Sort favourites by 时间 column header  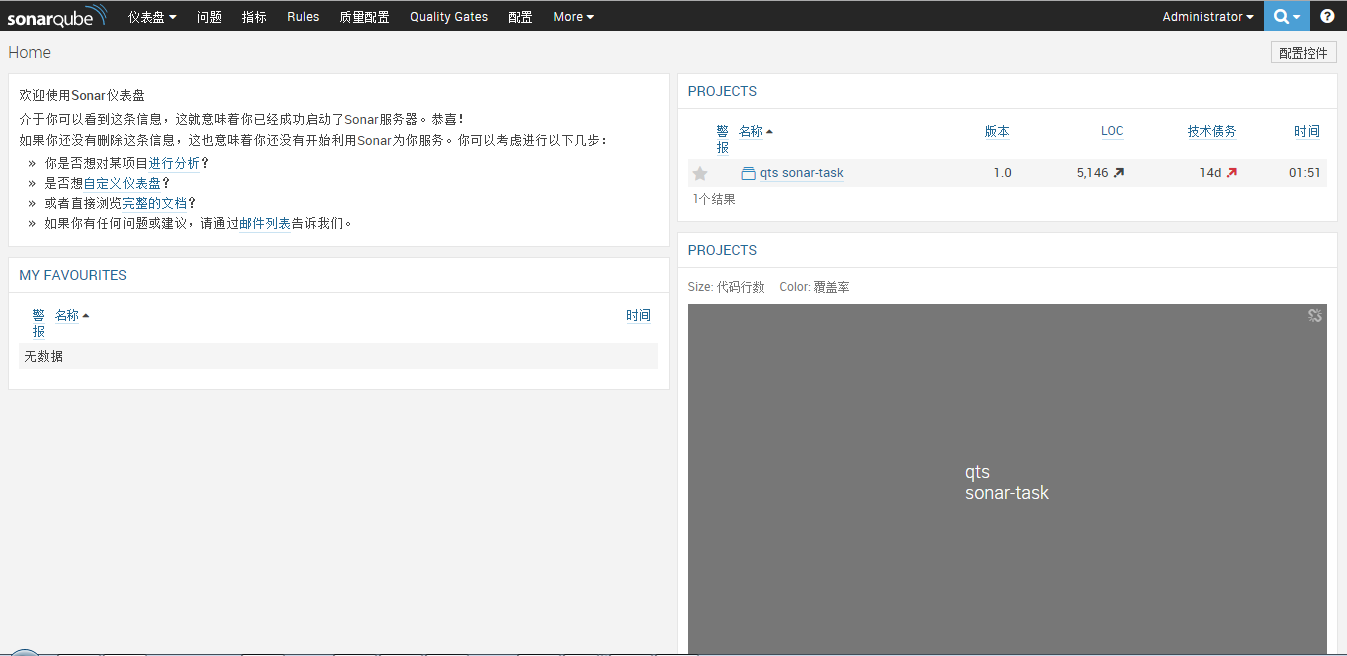click(638, 315)
